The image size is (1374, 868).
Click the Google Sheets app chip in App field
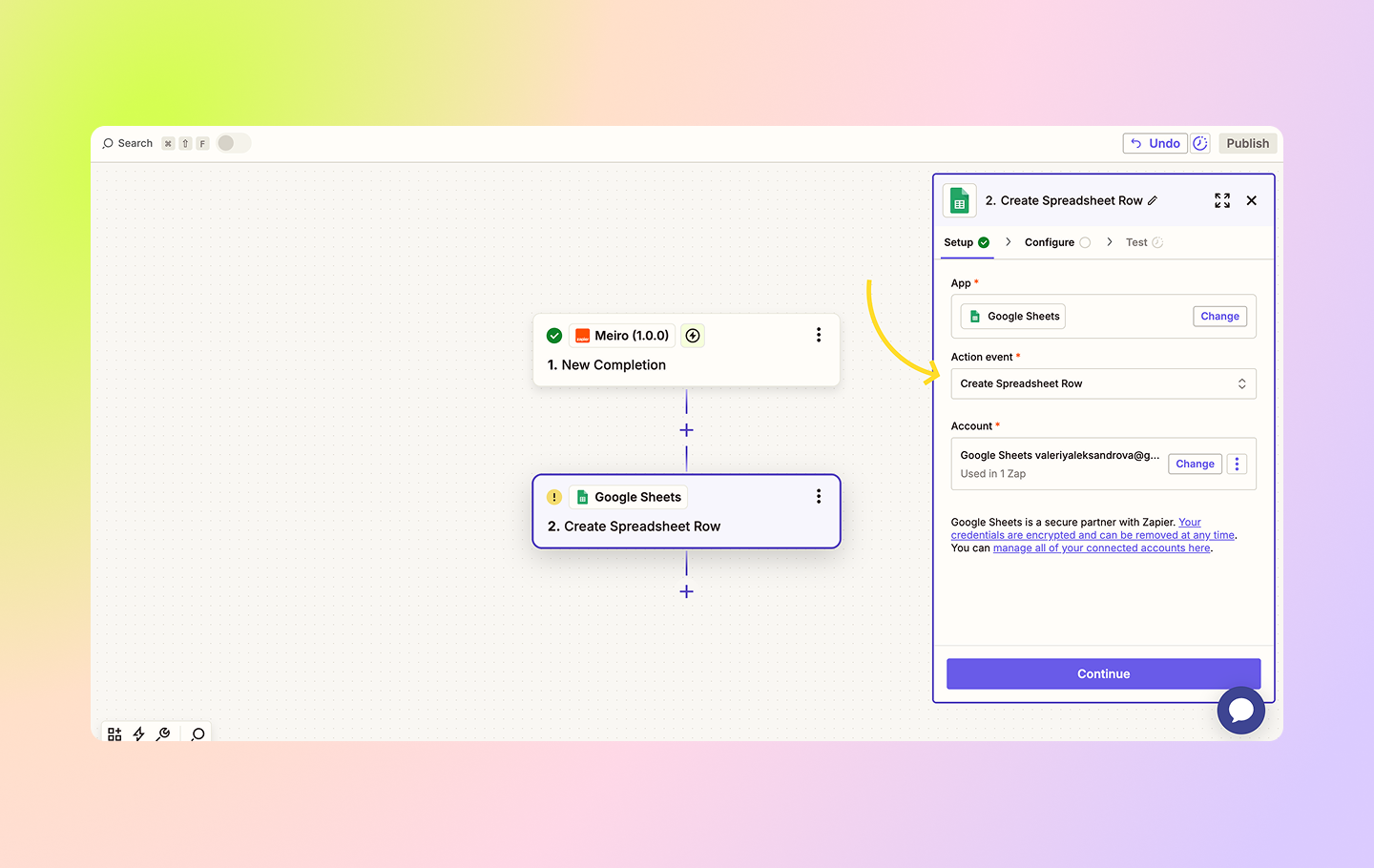1013,317
